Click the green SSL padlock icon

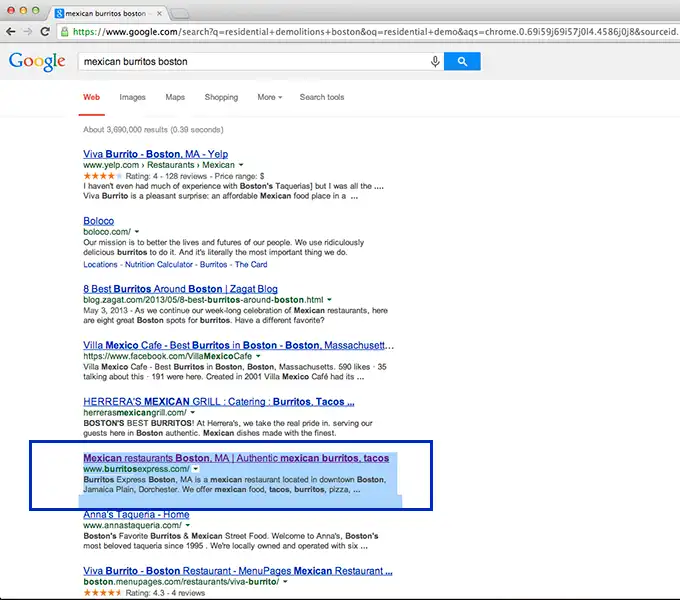click(x=65, y=31)
